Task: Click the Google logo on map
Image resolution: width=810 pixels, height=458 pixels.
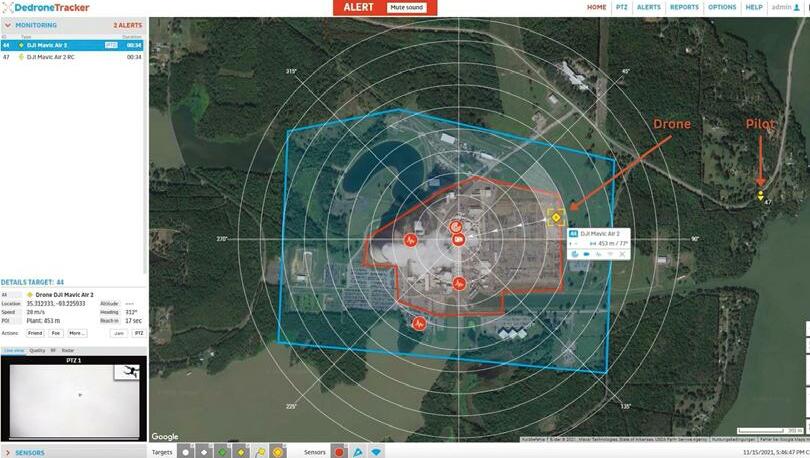Action: [x=165, y=437]
